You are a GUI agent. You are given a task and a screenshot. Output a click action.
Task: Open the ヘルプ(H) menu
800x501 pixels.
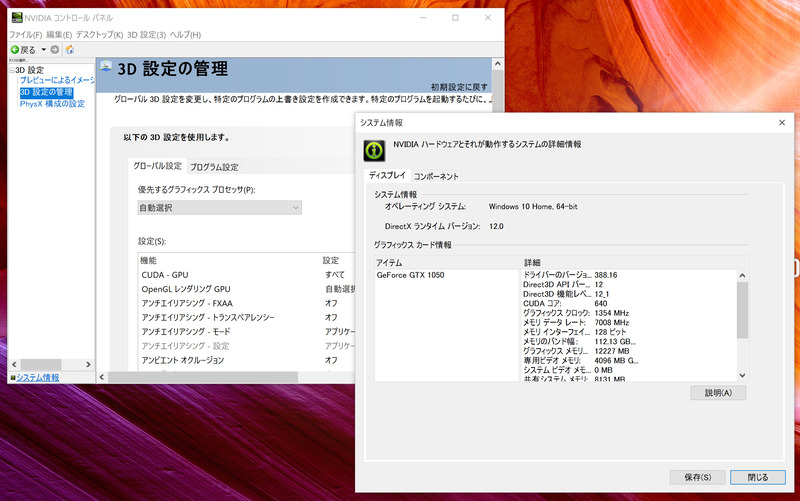(x=185, y=35)
